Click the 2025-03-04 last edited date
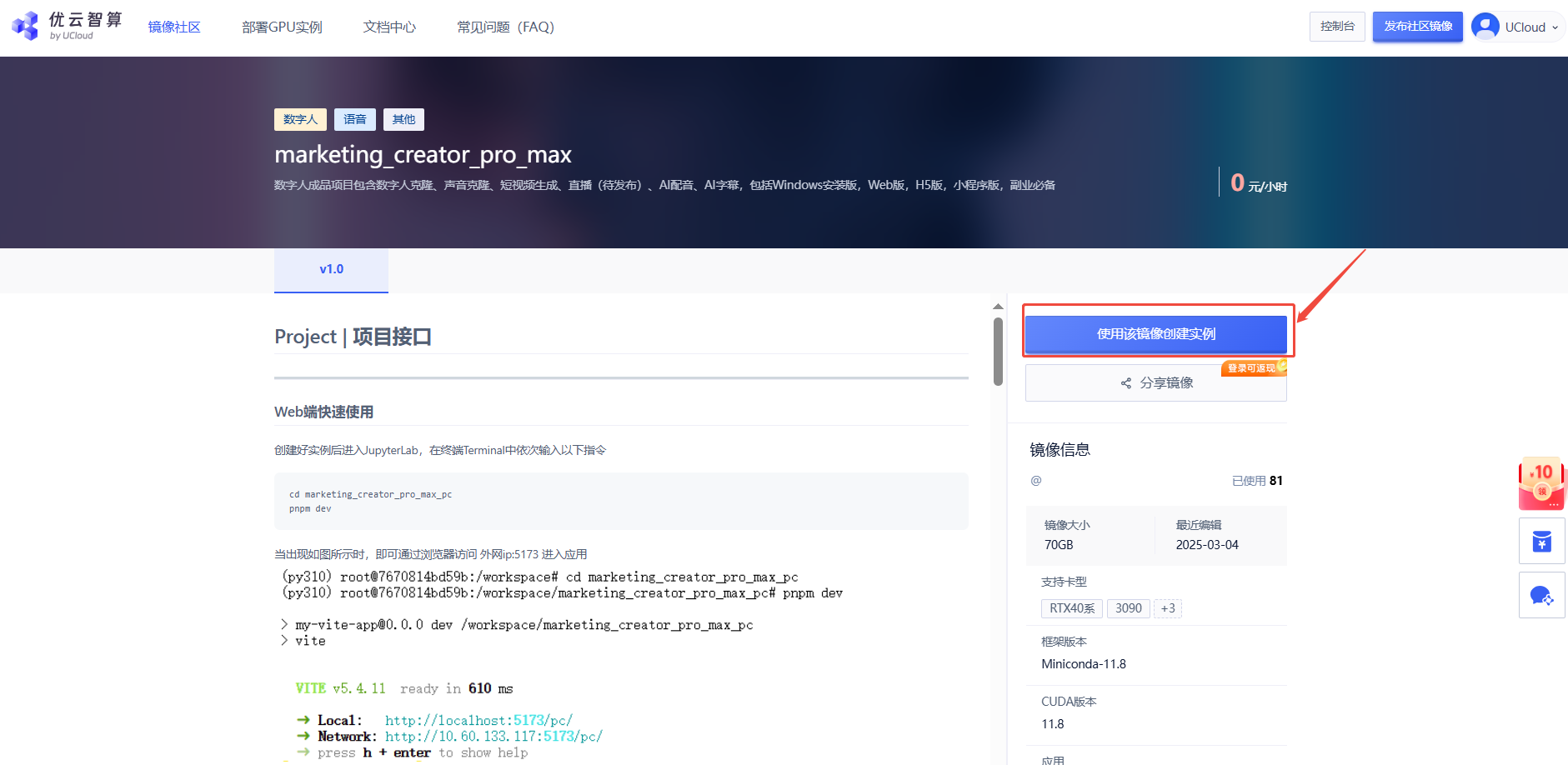This screenshot has width=1568, height=765. [1207, 545]
